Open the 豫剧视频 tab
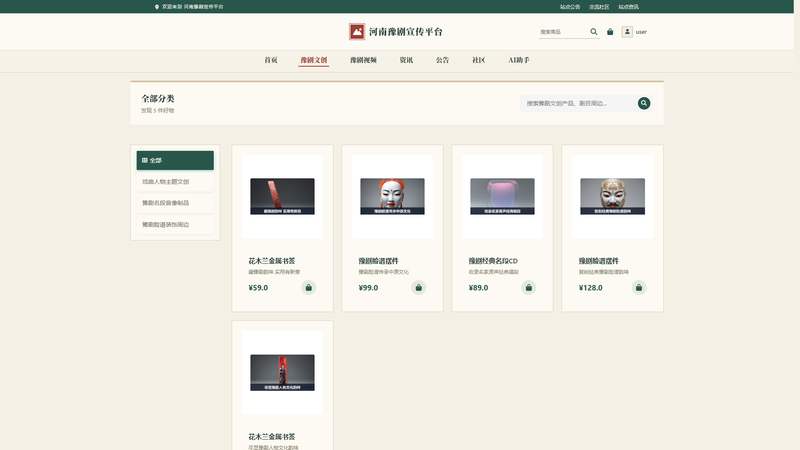This screenshot has height=450, width=800. click(x=363, y=60)
